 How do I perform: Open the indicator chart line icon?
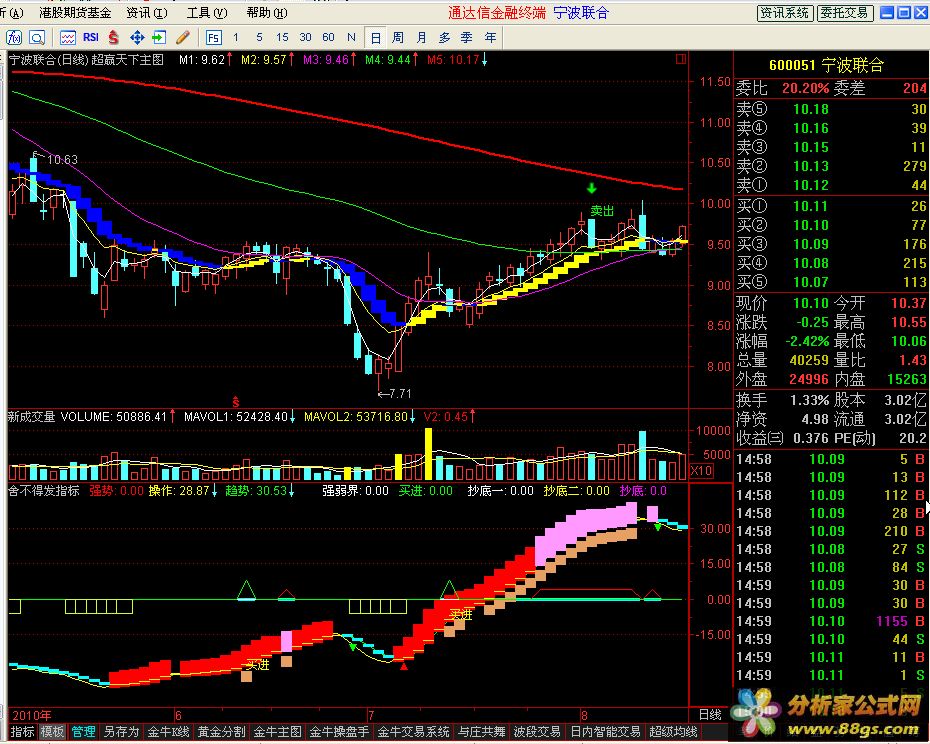point(68,38)
